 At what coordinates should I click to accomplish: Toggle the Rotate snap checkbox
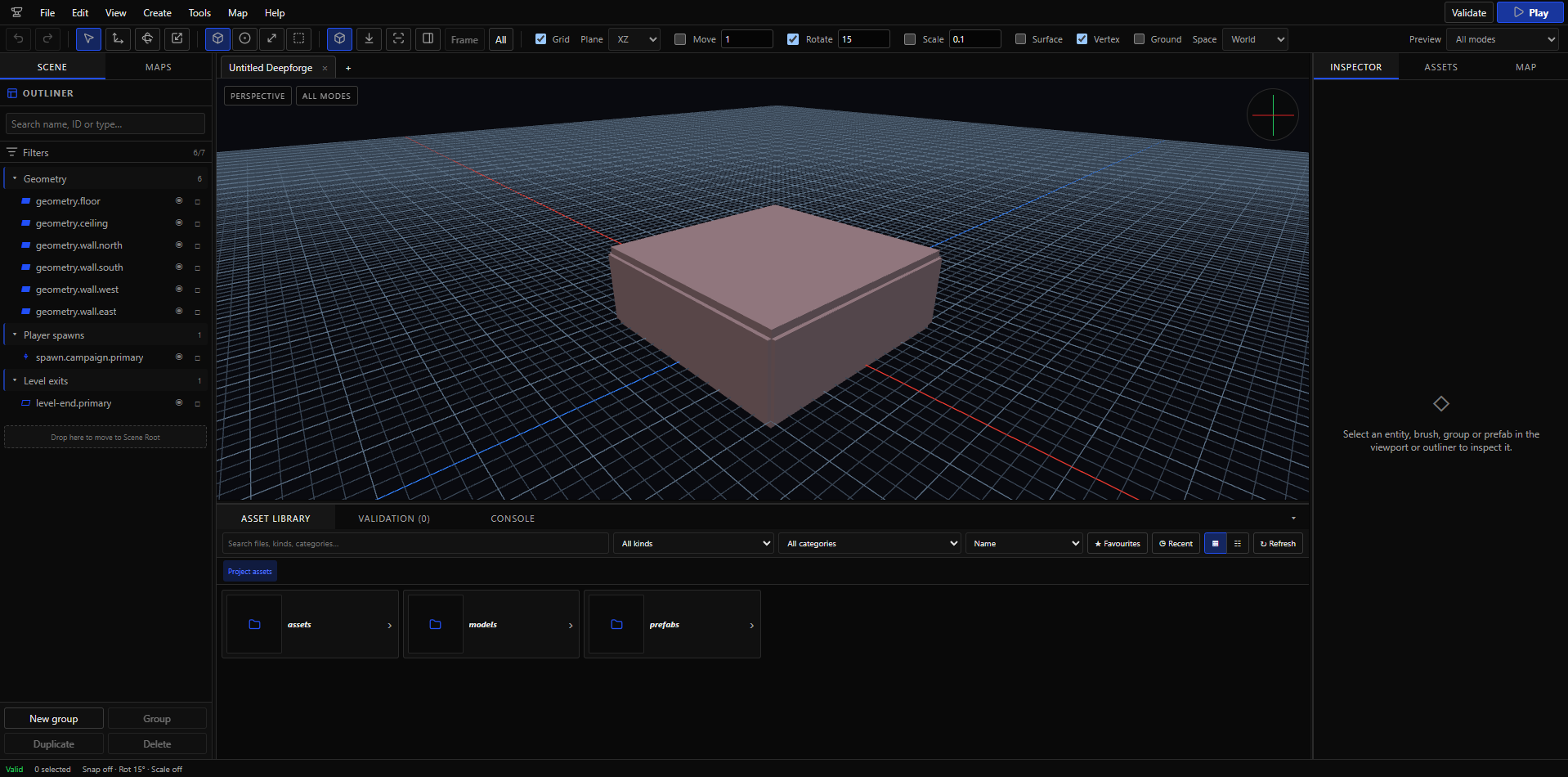[x=793, y=39]
